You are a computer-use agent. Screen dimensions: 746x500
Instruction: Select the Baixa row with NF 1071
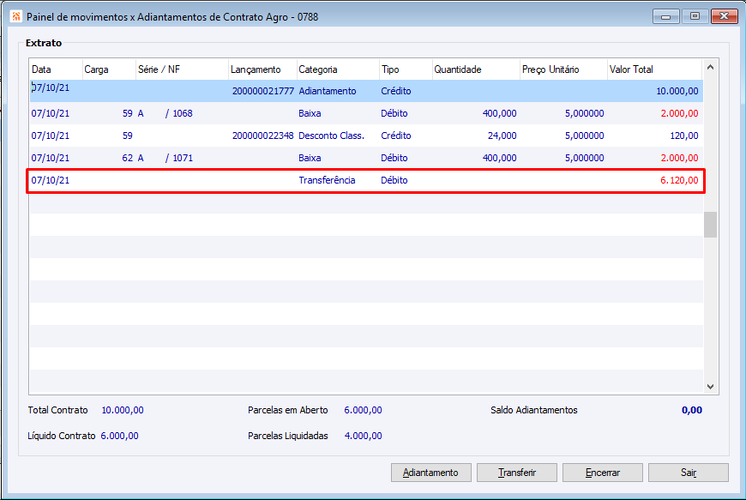click(366, 158)
